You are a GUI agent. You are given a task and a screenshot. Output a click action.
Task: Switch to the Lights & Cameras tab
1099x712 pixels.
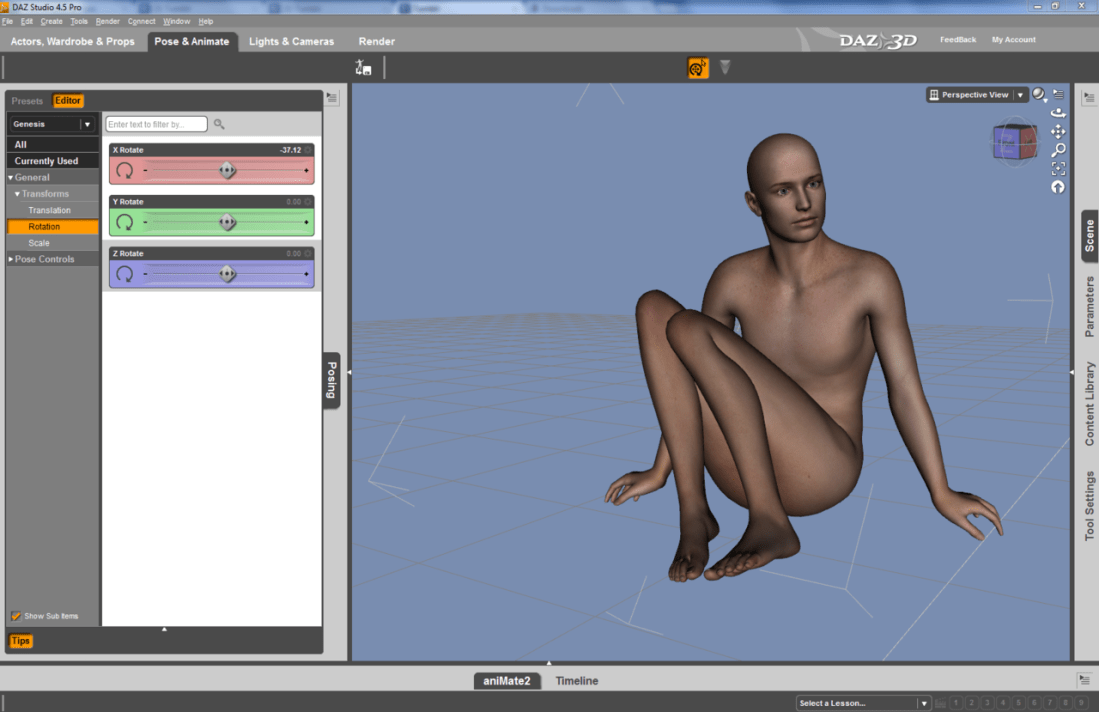pos(291,41)
